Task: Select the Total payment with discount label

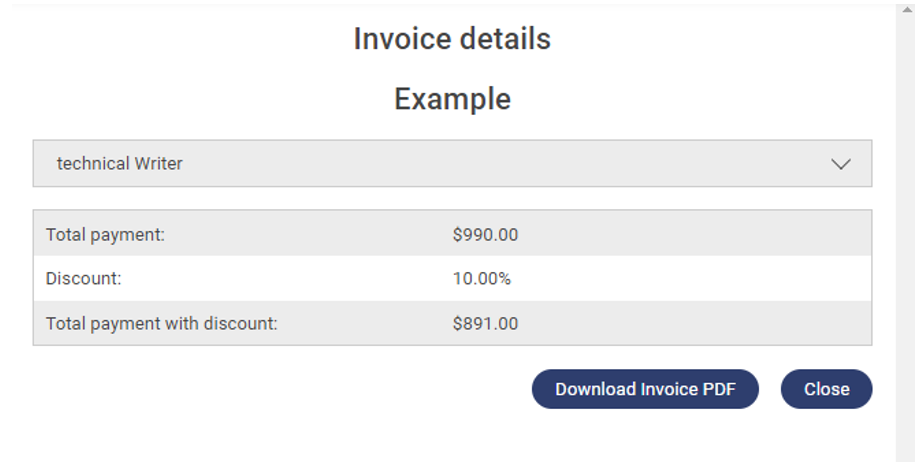Action: (161, 324)
